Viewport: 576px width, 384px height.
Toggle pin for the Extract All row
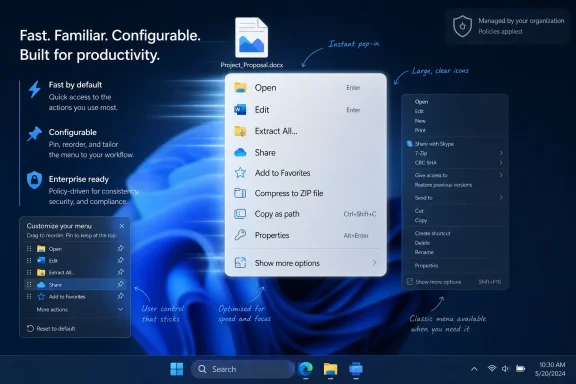(x=120, y=272)
